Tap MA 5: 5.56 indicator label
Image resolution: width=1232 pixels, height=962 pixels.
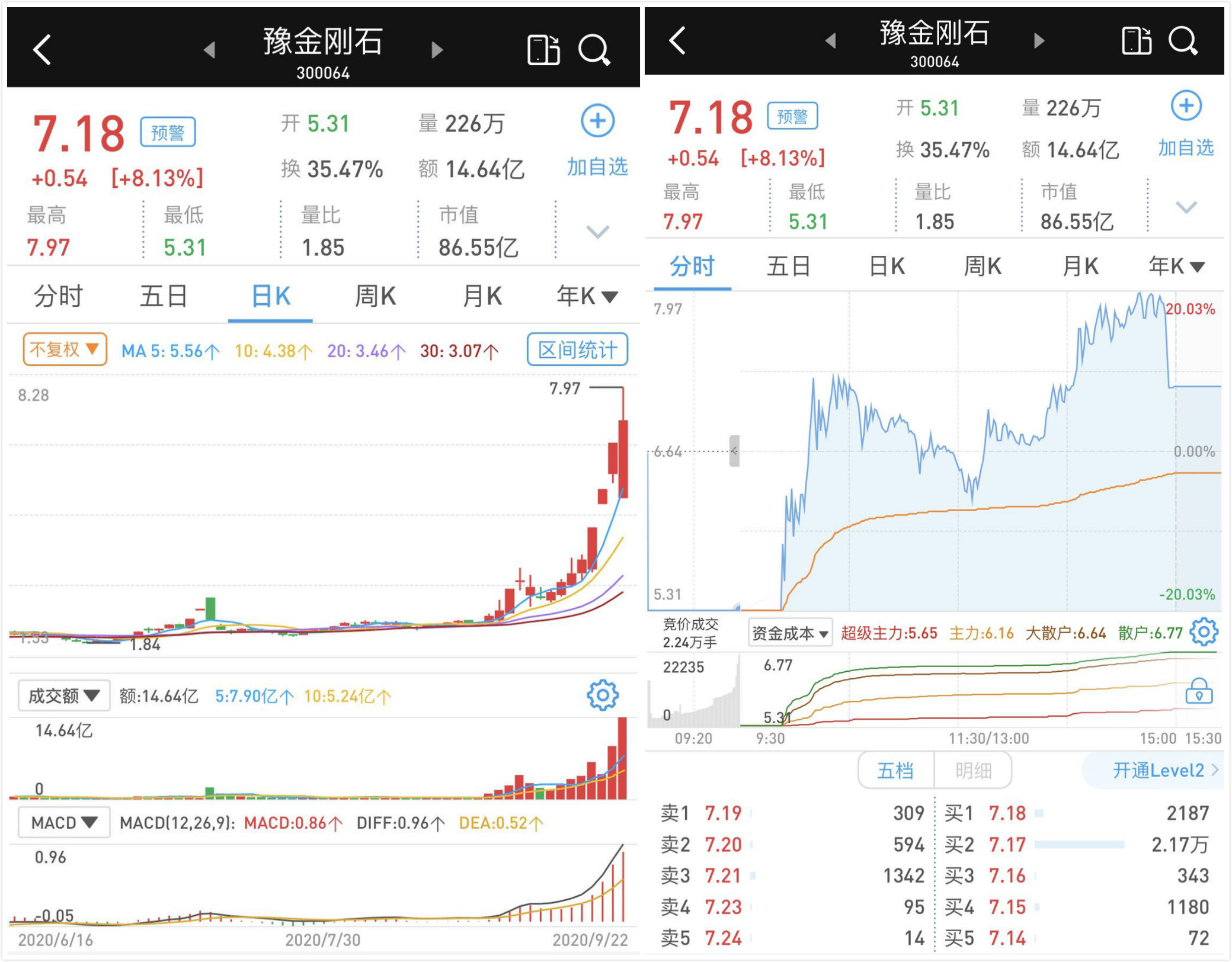(x=170, y=351)
